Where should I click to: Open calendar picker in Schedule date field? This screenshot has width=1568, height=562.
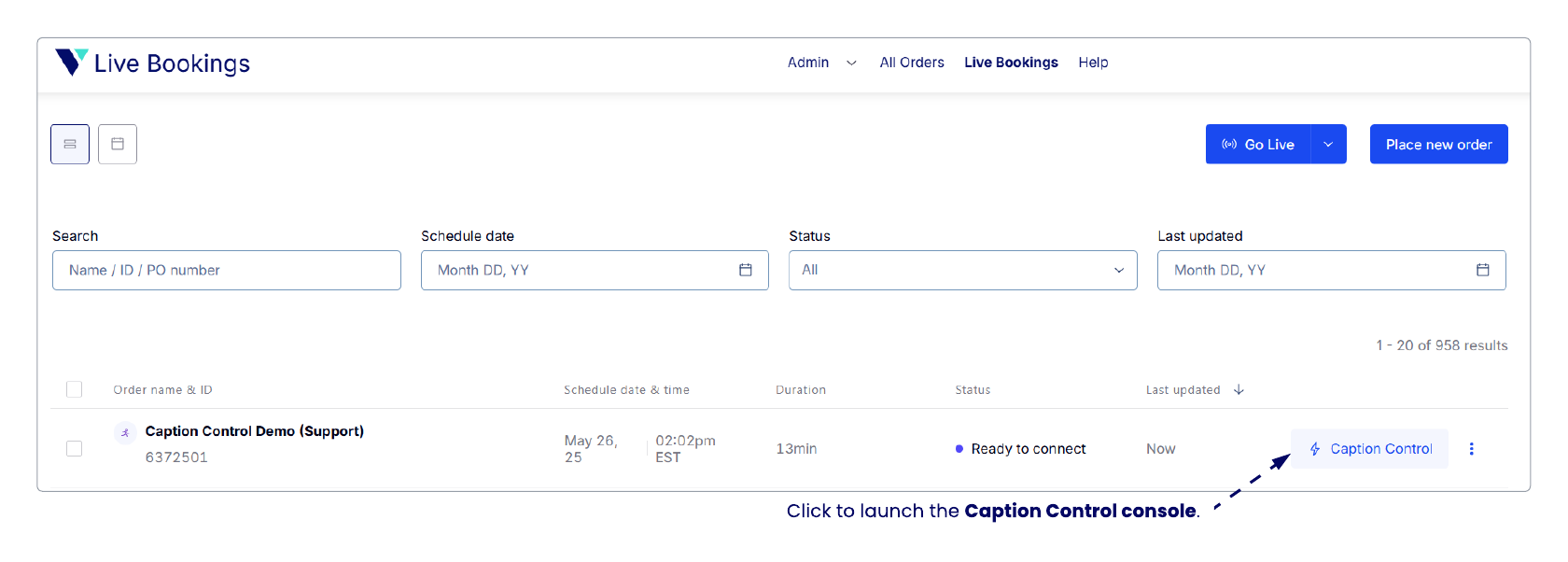[x=745, y=270]
